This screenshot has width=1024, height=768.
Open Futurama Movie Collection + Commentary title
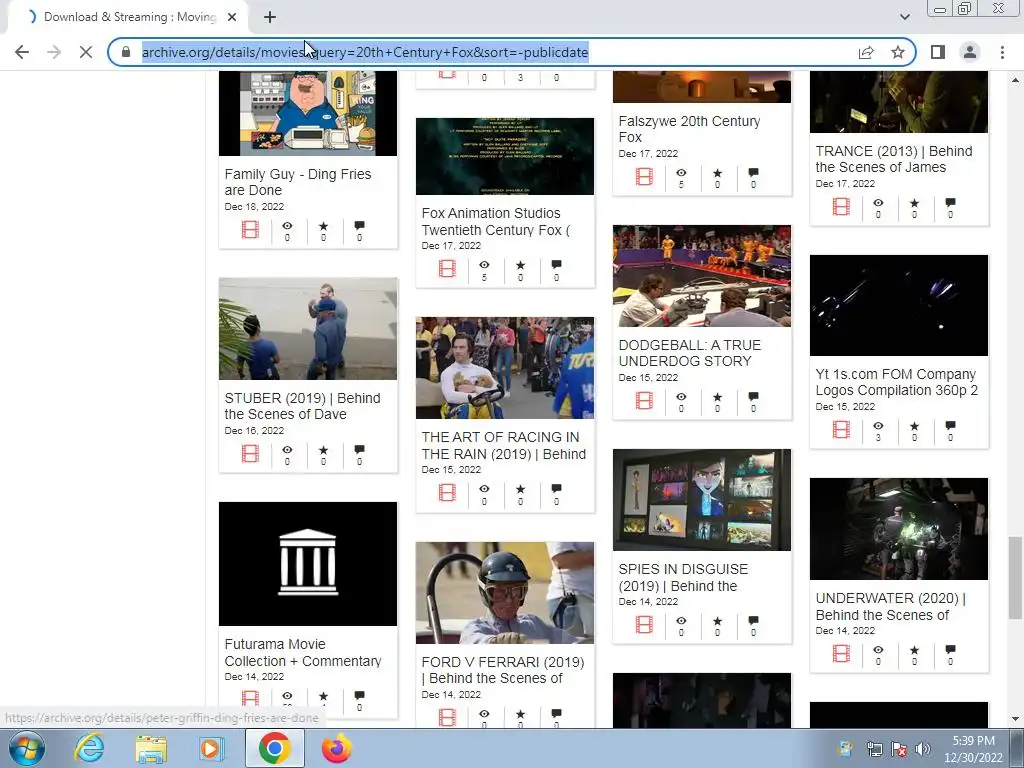[x=303, y=652]
